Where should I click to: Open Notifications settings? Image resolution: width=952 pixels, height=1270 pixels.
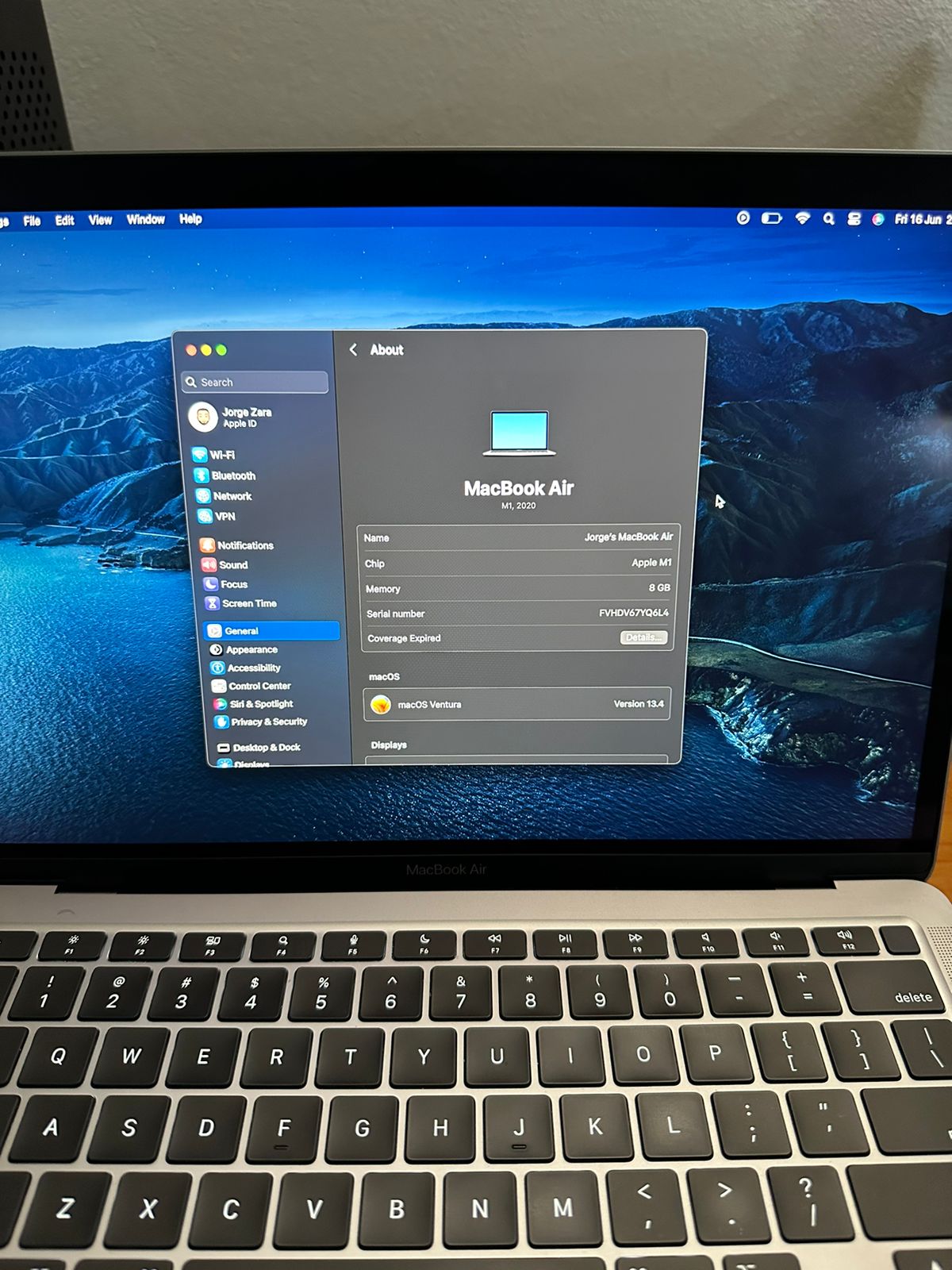[236, 545]
